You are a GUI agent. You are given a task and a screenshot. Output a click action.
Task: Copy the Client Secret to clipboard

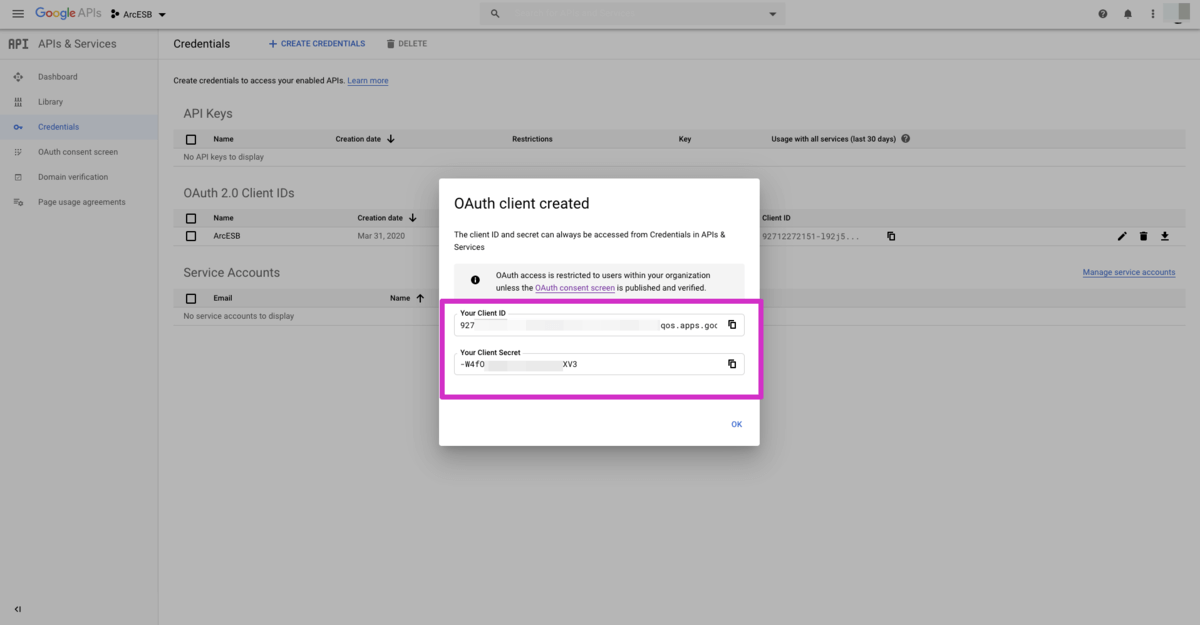[732, 364]
